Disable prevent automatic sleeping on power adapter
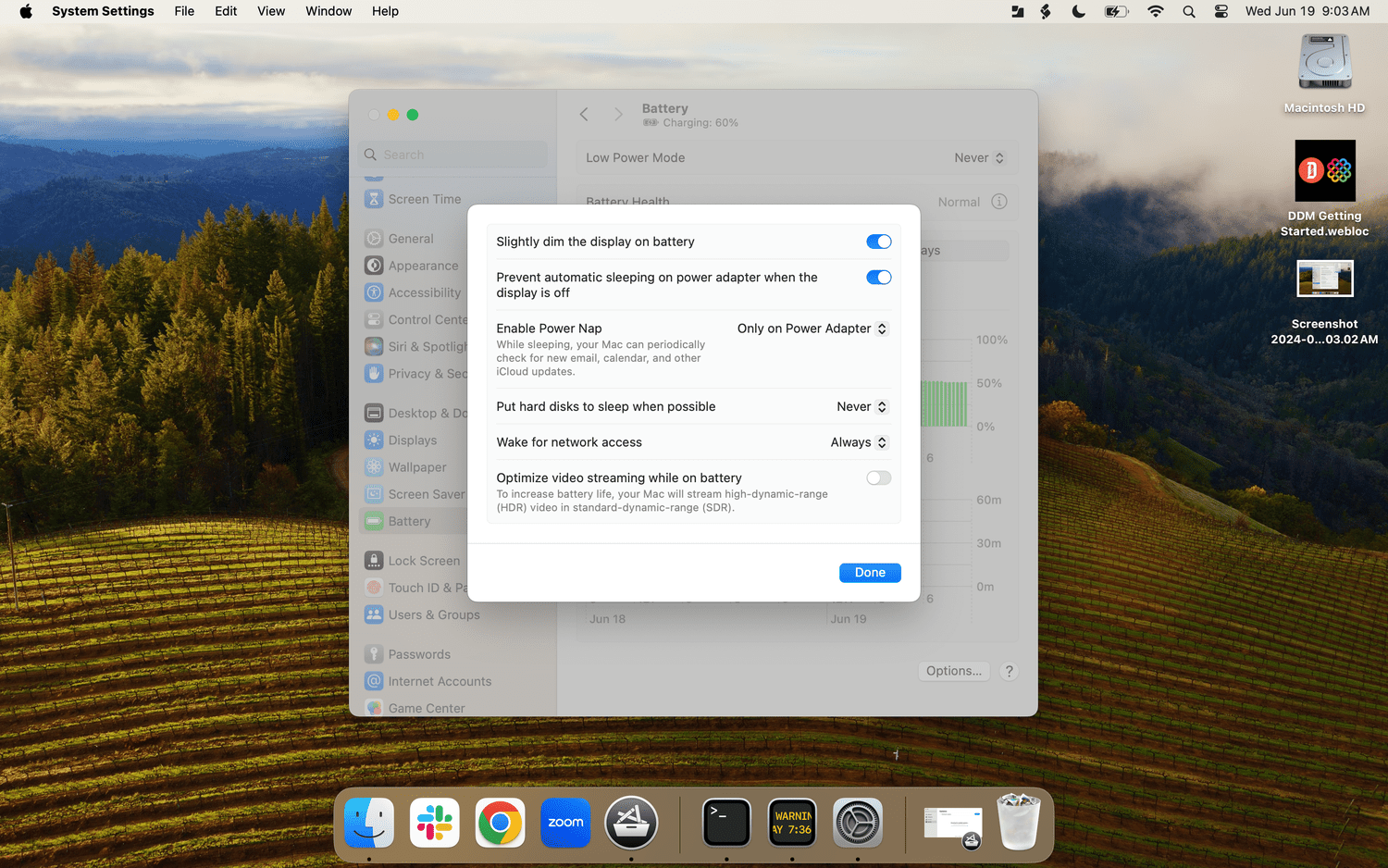The image size is (1388, 868). tap(878, 278)
